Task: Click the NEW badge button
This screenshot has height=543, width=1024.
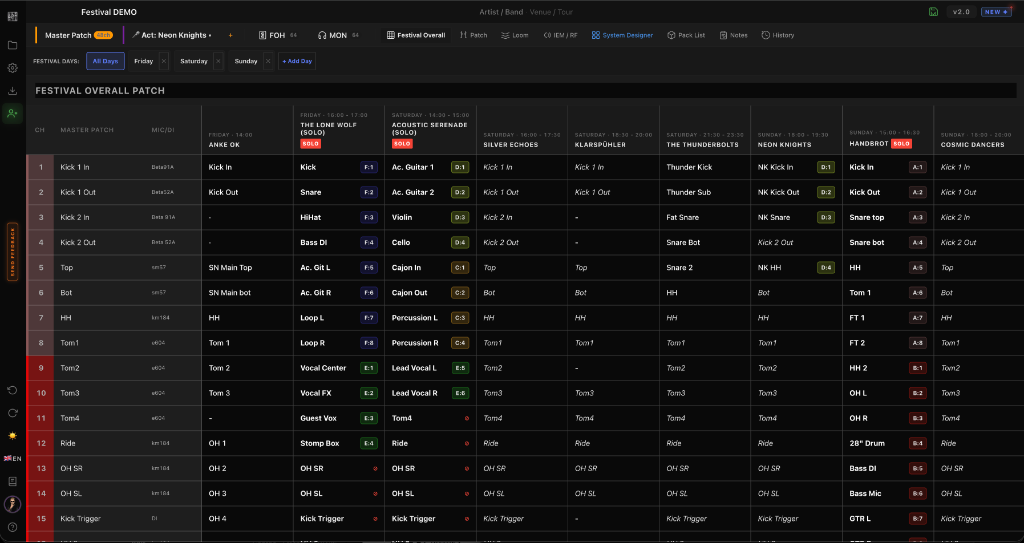Action: 997,12
